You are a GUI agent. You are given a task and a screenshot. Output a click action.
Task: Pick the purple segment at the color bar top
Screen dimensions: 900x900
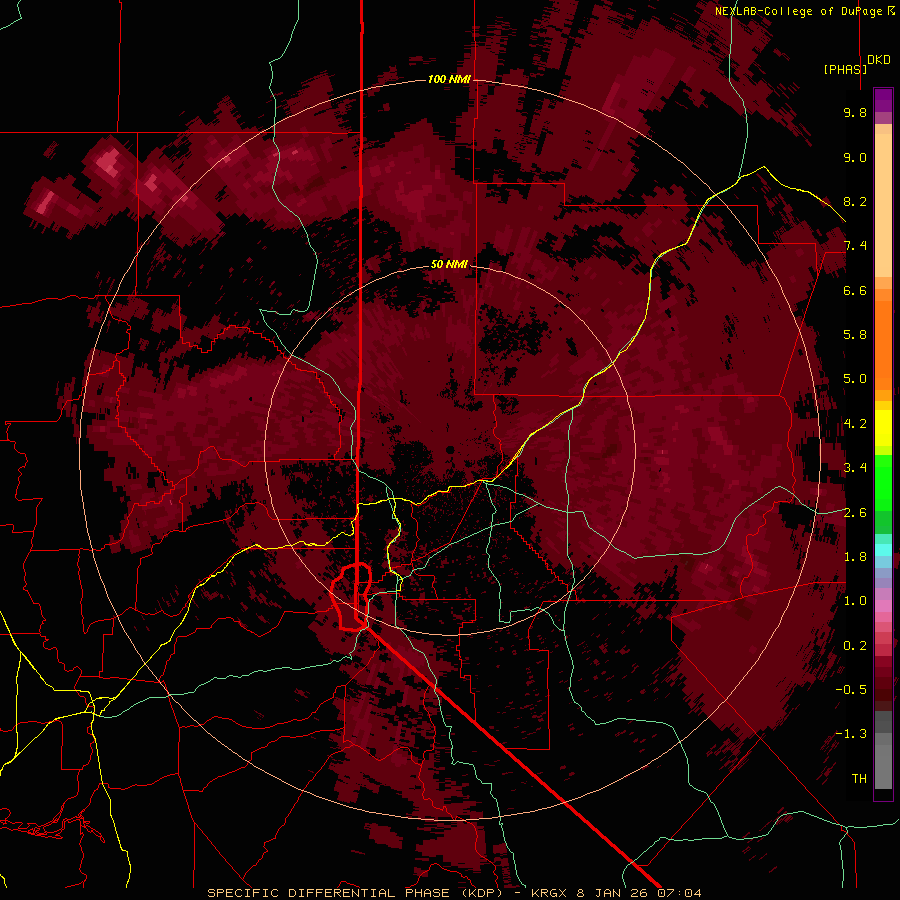point(883,100)
